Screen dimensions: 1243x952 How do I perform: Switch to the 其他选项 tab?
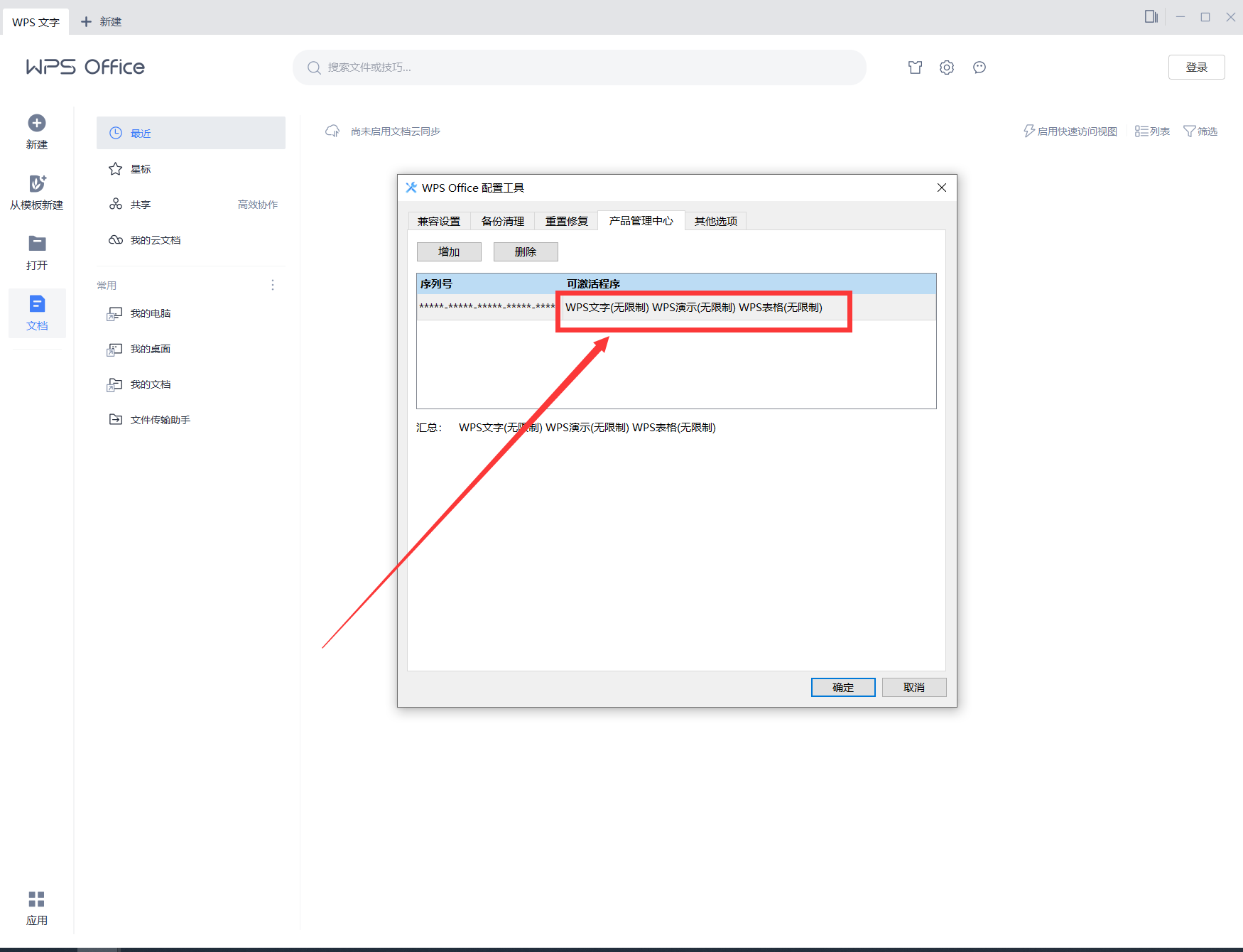[x=716, y=222]
